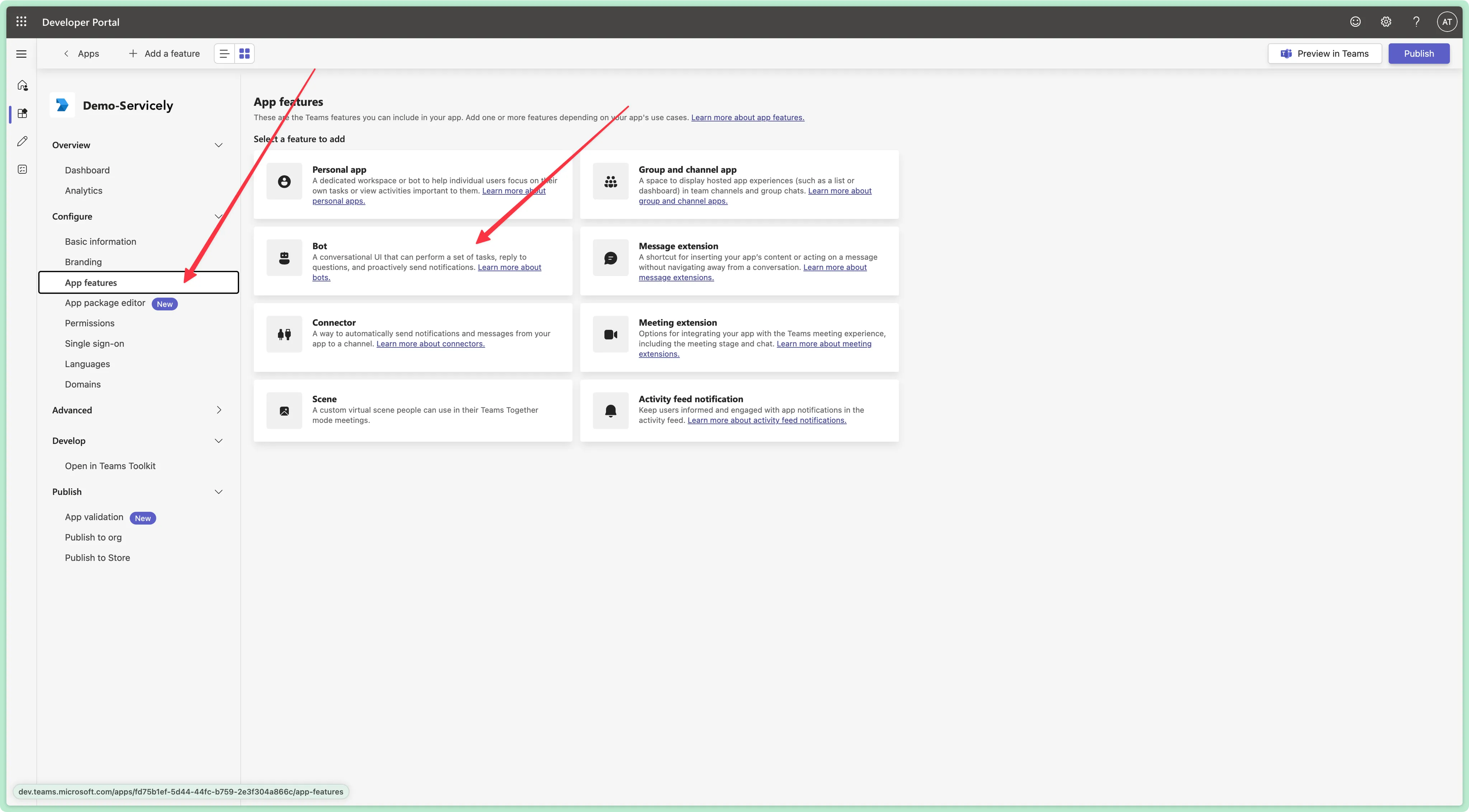Click the Activity feed bell icon
Screen dimensions: 1469x812
click(x=611, y=410)
